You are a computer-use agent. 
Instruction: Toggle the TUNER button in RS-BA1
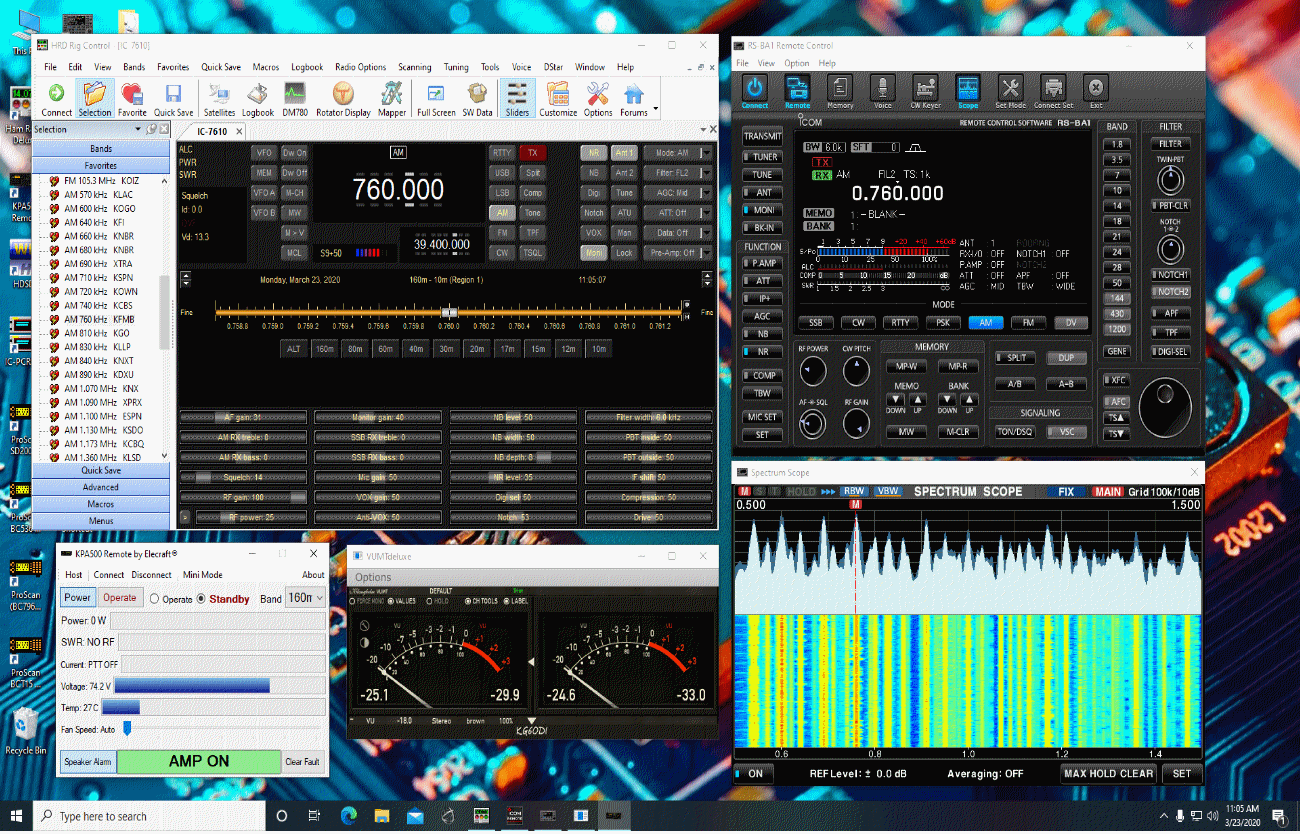click(x=763, y=157)
